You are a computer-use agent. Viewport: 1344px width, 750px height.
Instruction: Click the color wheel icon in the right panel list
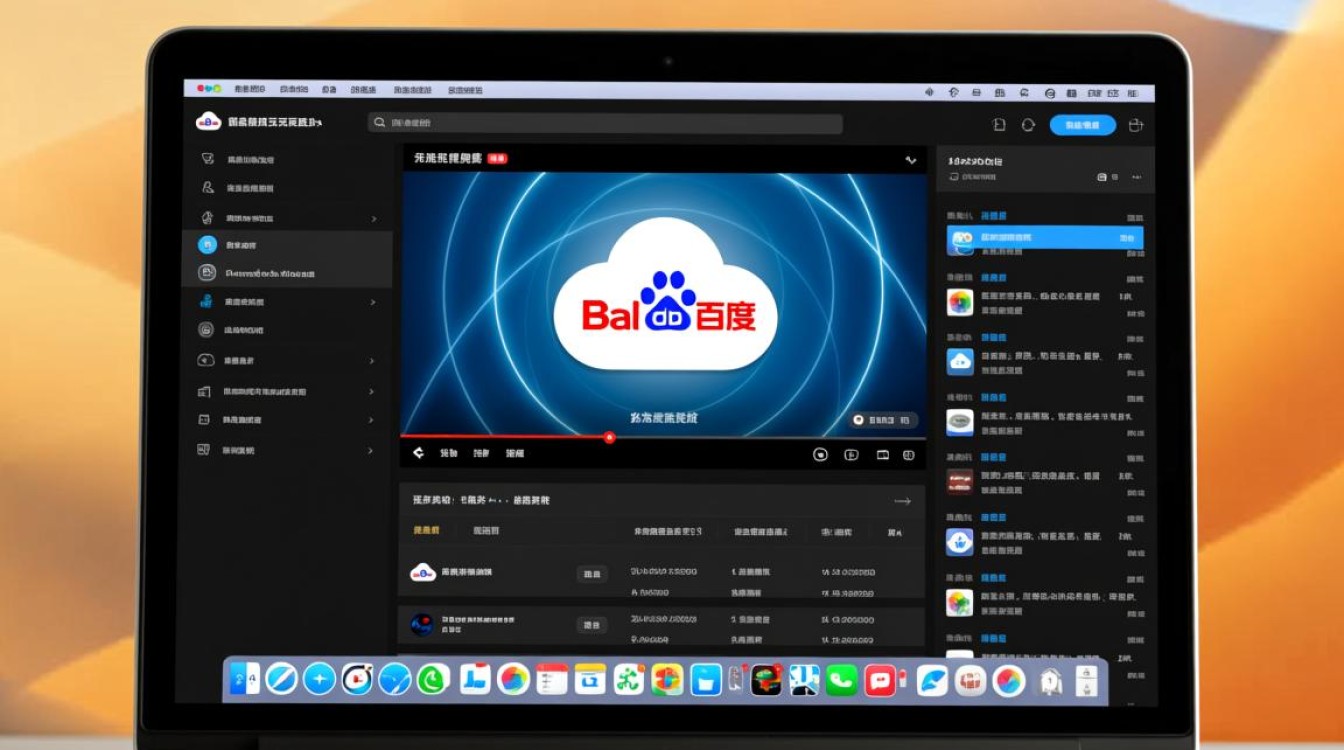960,302
